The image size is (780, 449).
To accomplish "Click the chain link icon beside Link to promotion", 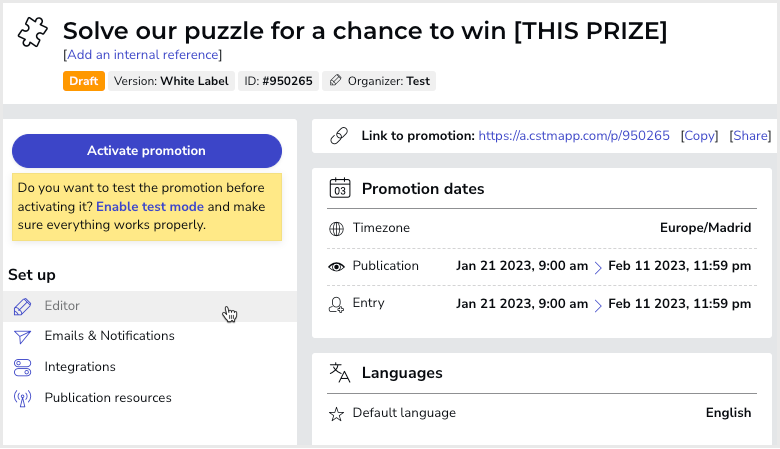I will [339, 136].
